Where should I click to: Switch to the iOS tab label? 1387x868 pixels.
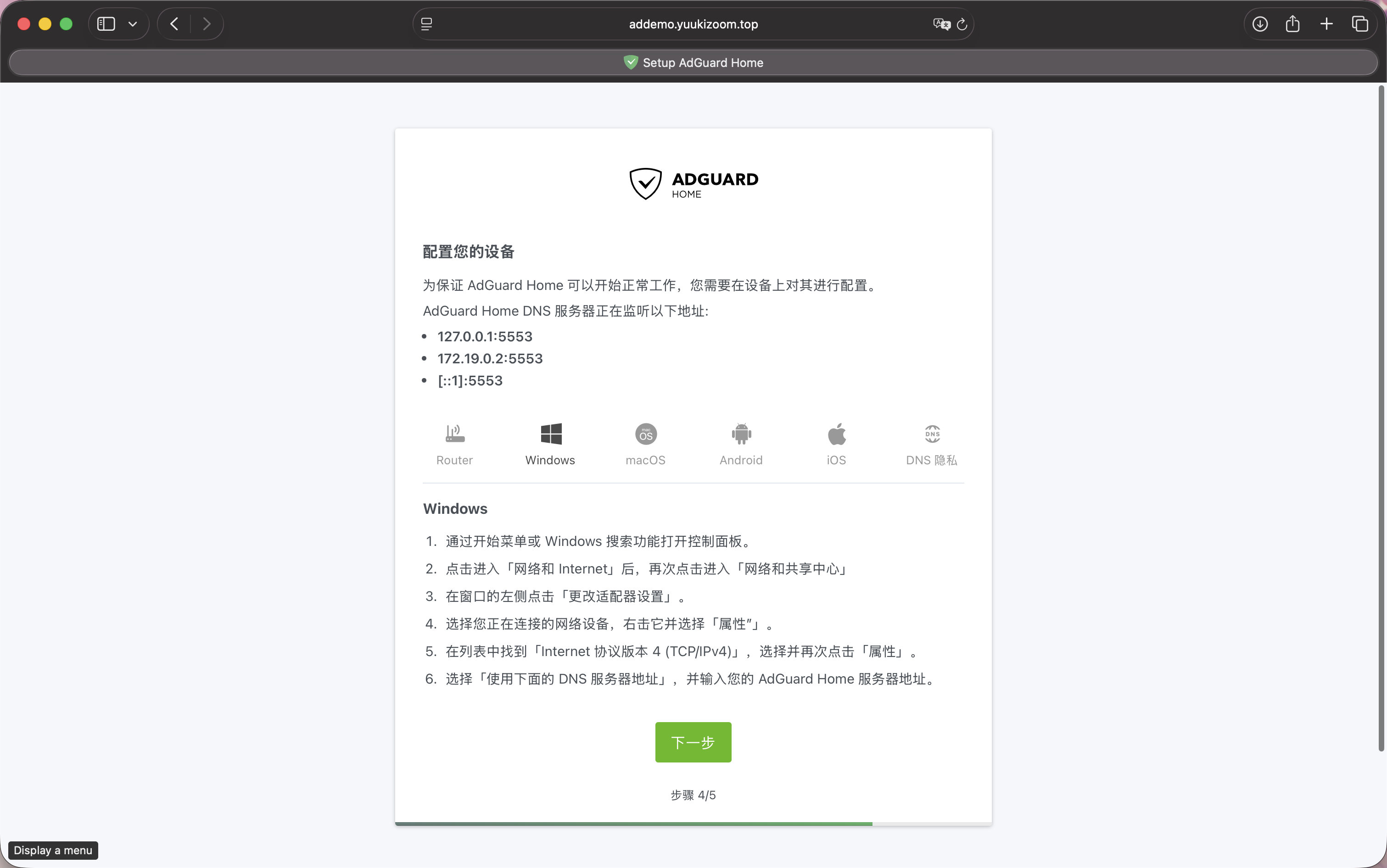[x=836, y=460]
